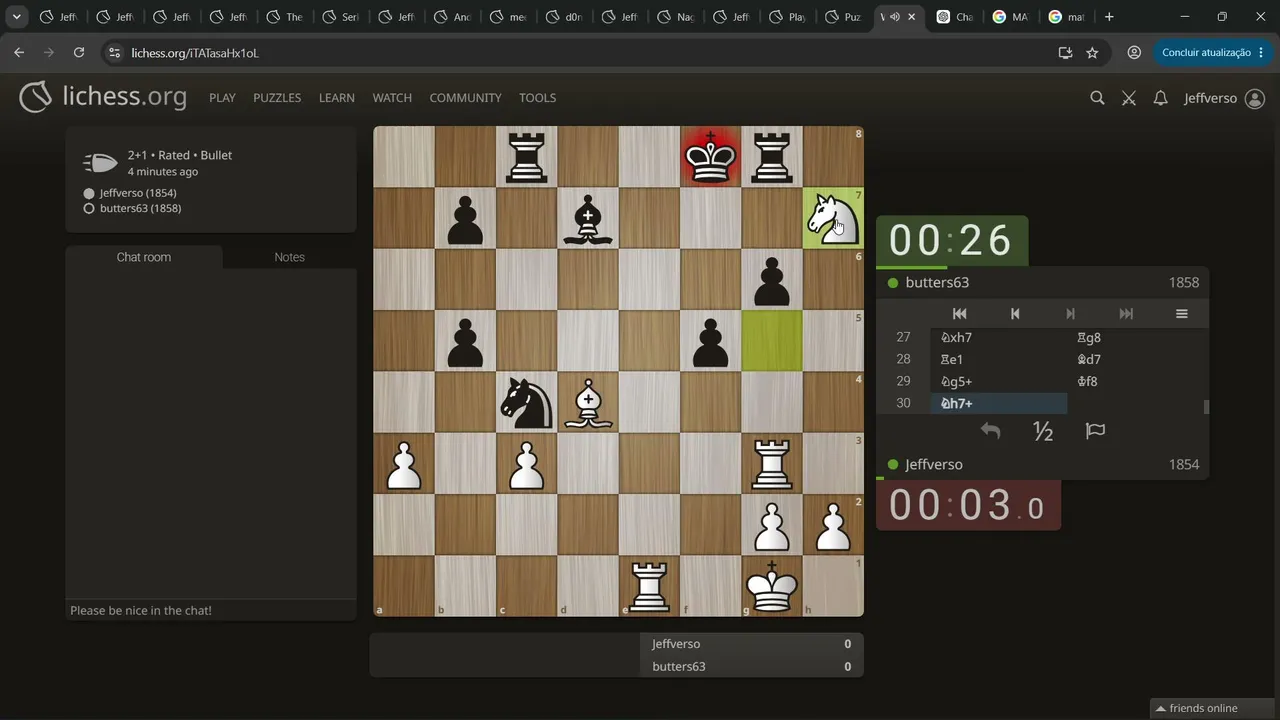Image resolution: width=1280 pixels, height=720 pixels.
Task: Switch to the Chat room tab
Action: [x=144, y=257]
